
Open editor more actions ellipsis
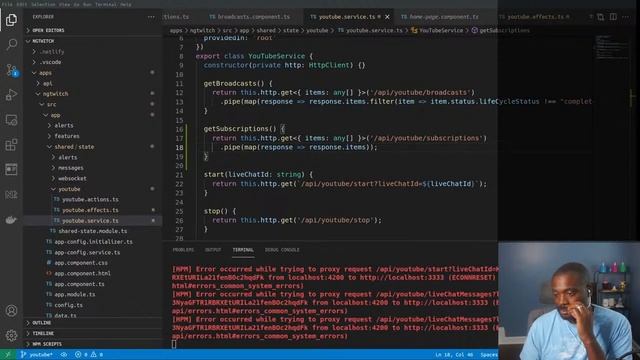[x=626, y=17]
